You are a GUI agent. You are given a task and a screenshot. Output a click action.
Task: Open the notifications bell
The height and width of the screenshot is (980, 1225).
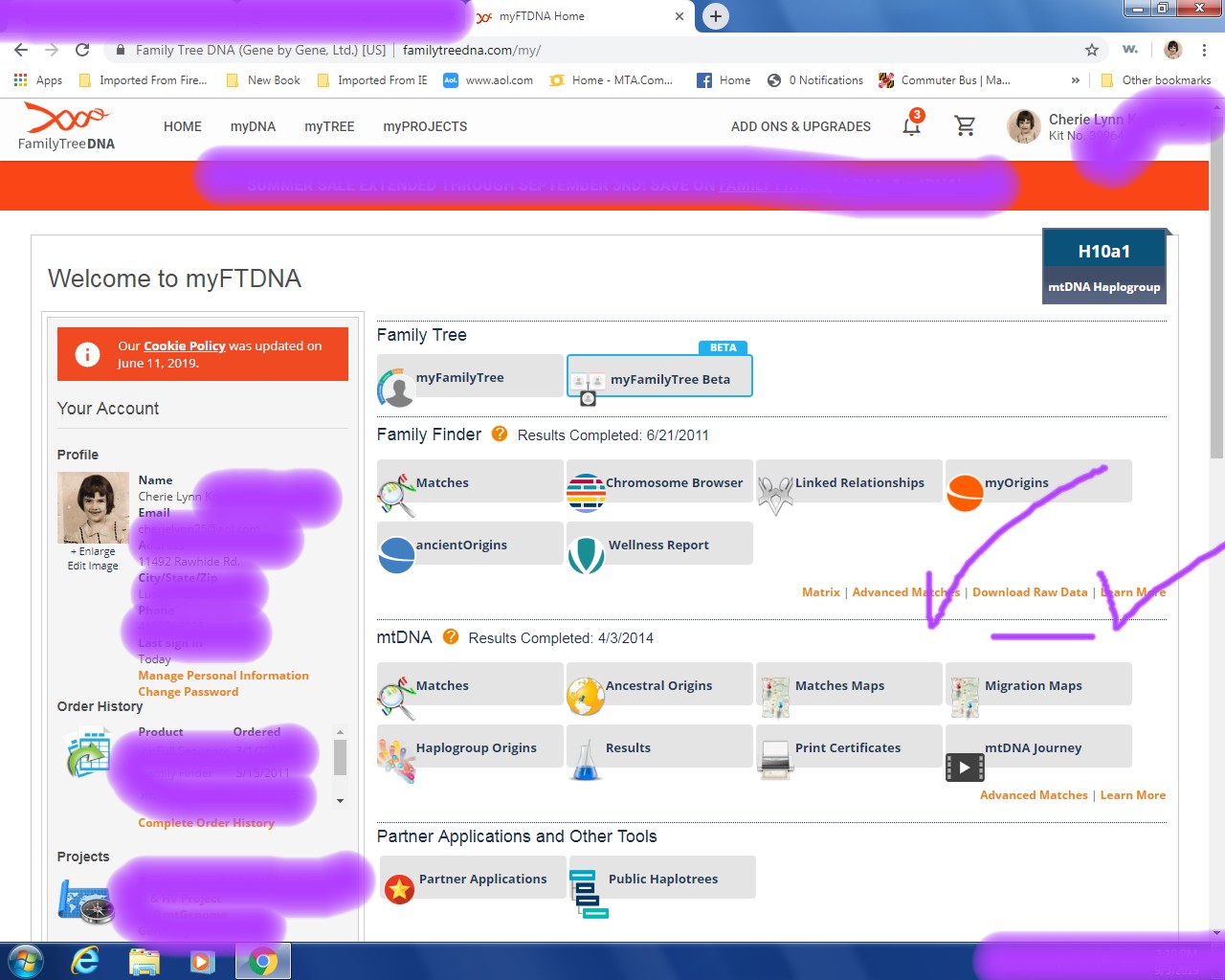click(x=910, y=125)
